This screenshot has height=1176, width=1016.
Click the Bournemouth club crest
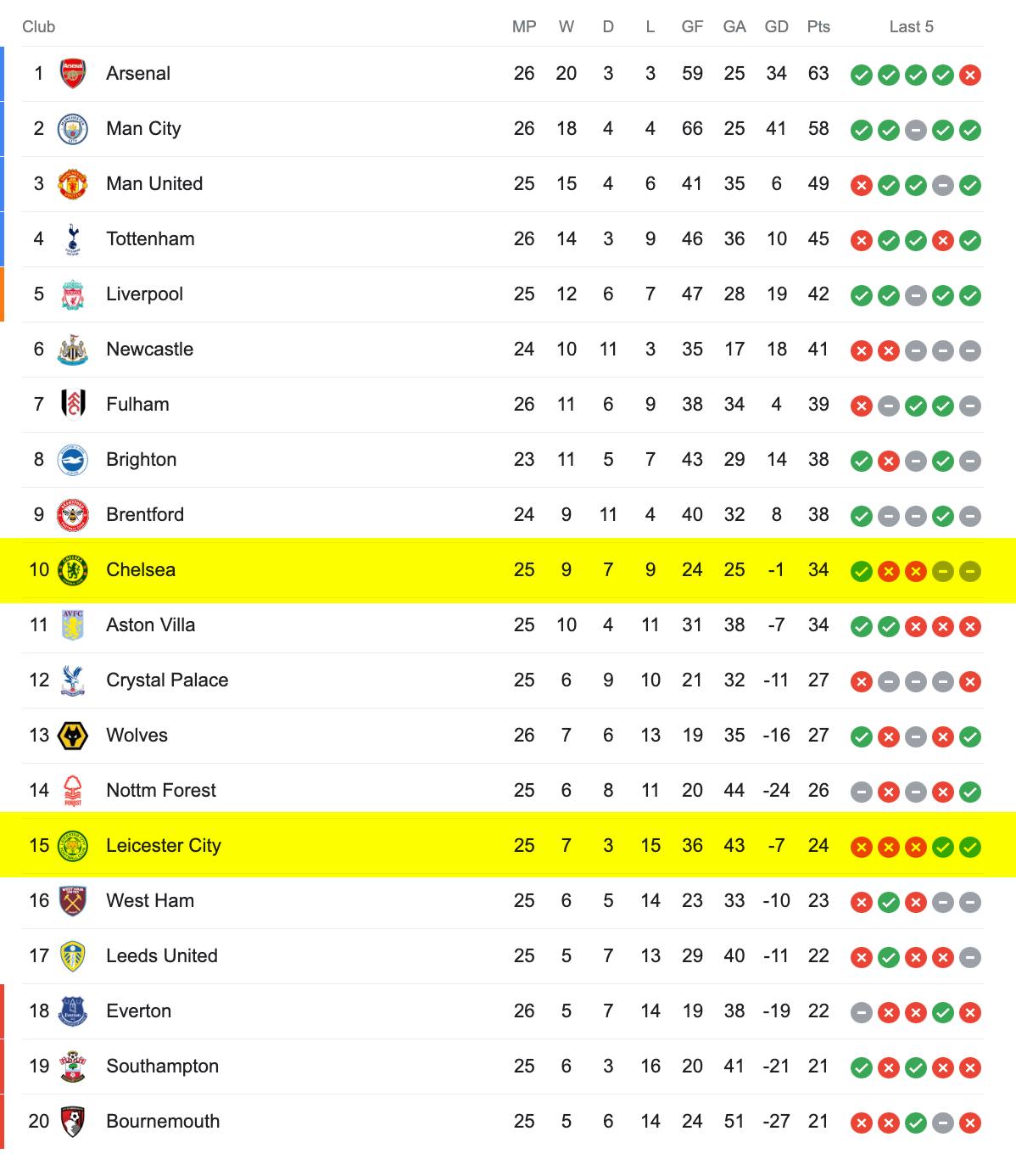click(x=73, y=1122)
